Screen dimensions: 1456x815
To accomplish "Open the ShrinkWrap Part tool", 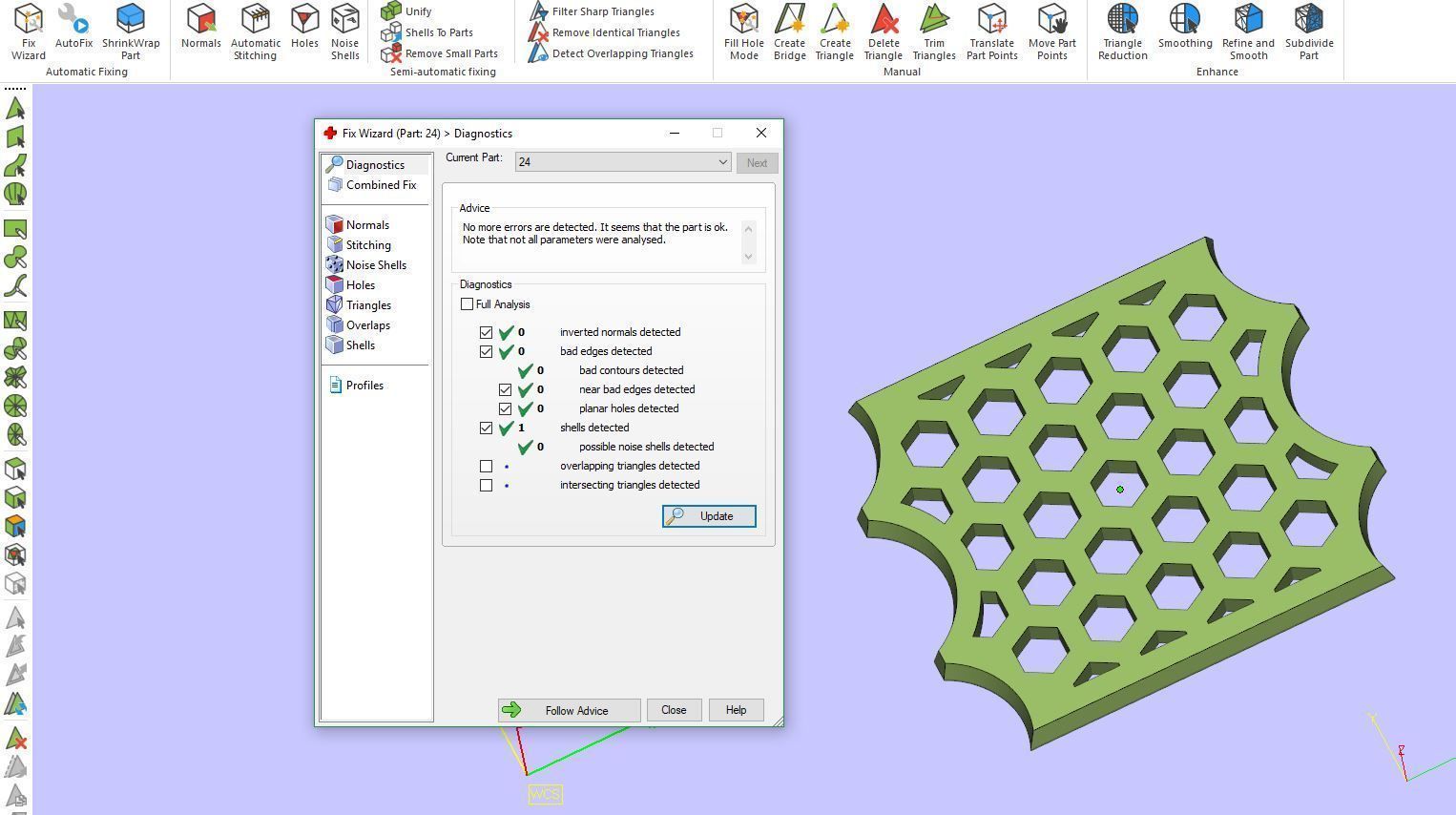I will 131,31.
